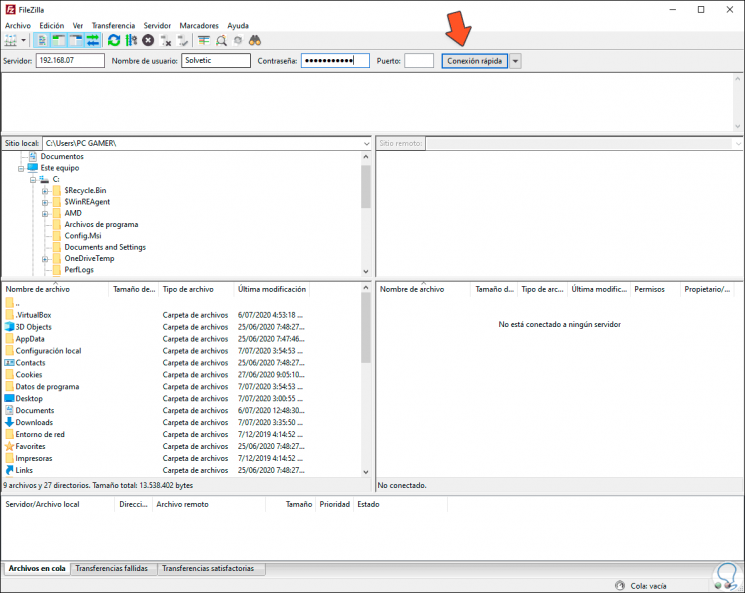Screen dimensions: 745x593
Task: Click the Servidor host input field
Action: tap(70, 60)
